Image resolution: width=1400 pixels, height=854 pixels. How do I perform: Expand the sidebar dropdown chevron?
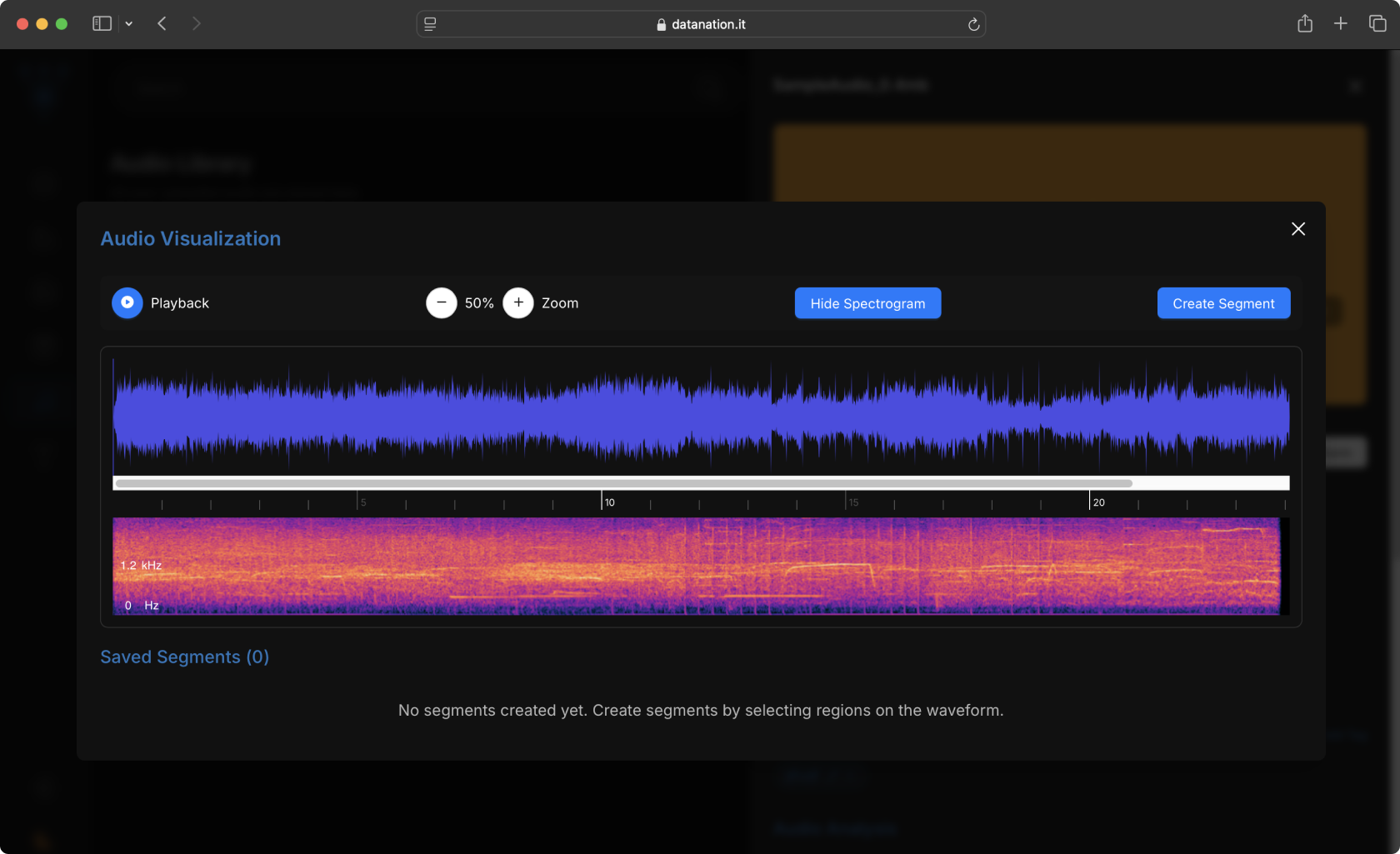click(129, 24)
